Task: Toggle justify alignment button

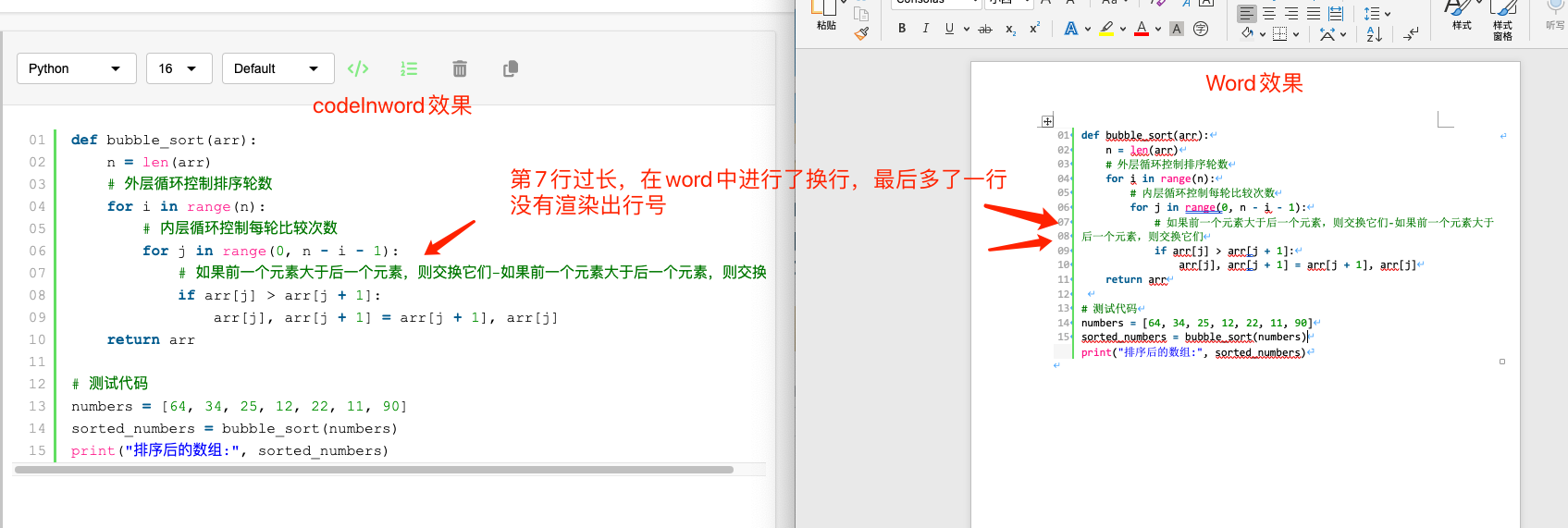Action: (1314, 14)
